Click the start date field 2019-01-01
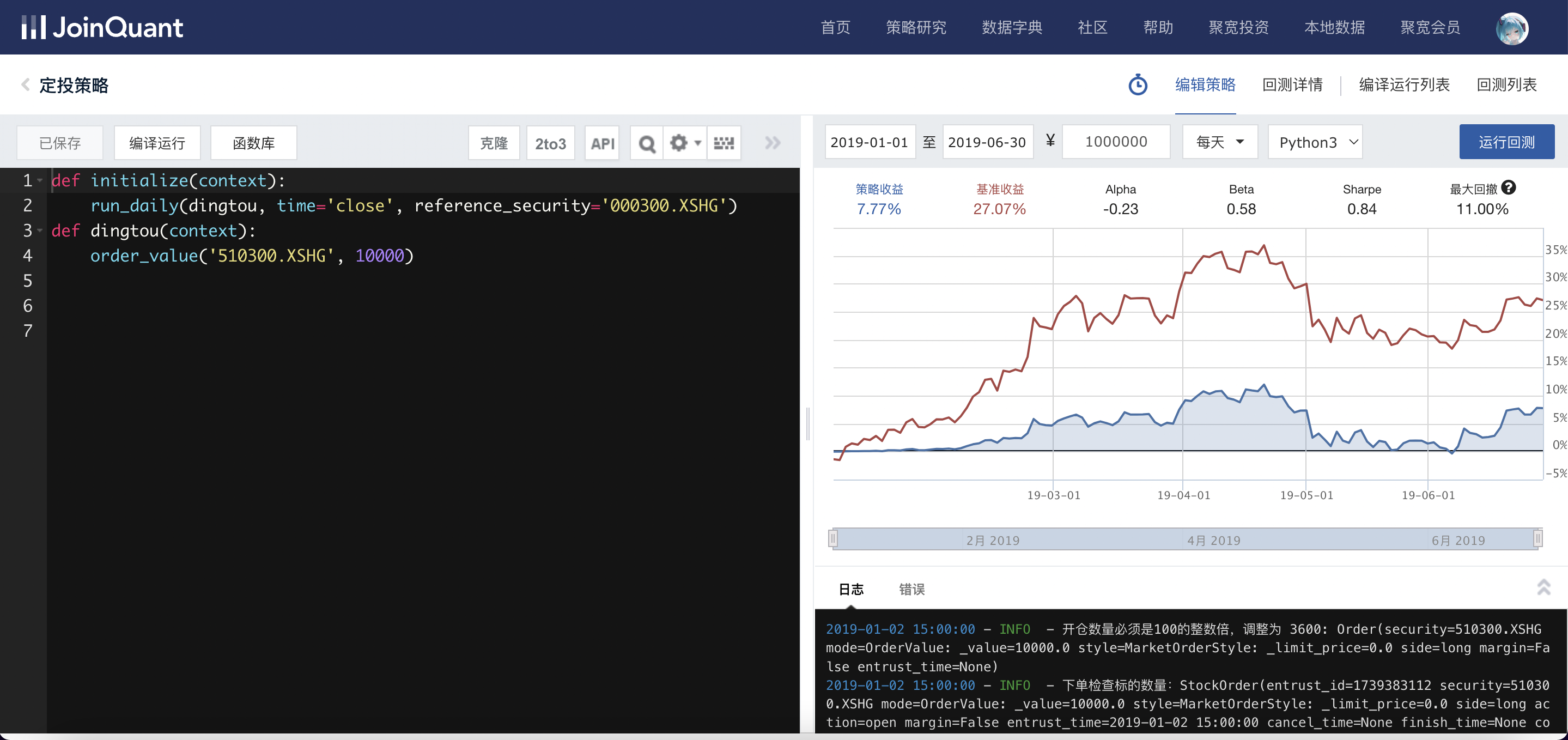Image resolution: width=1568 pixels, height=740 pixels. point(870,142)
